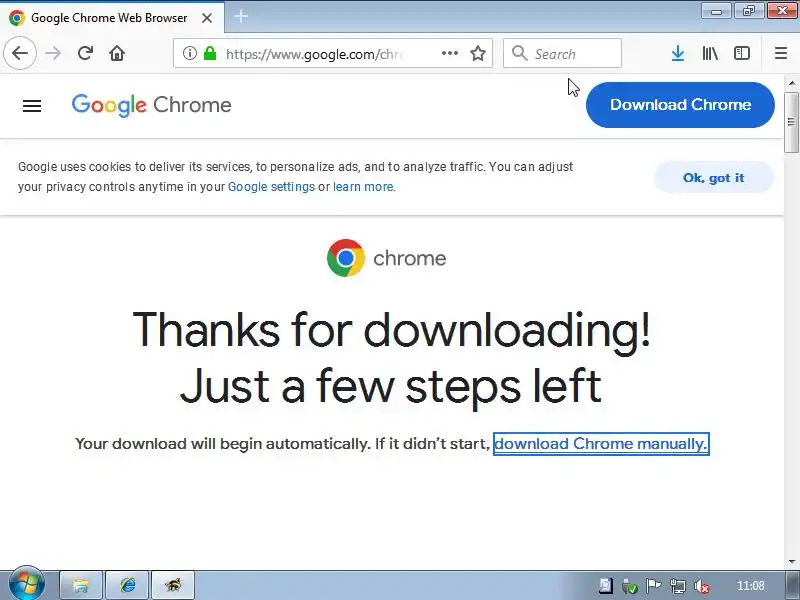Click the scrollbar up arrow
Image resolution: width=800 pixels, height=600 pixels.
point(792,83)
